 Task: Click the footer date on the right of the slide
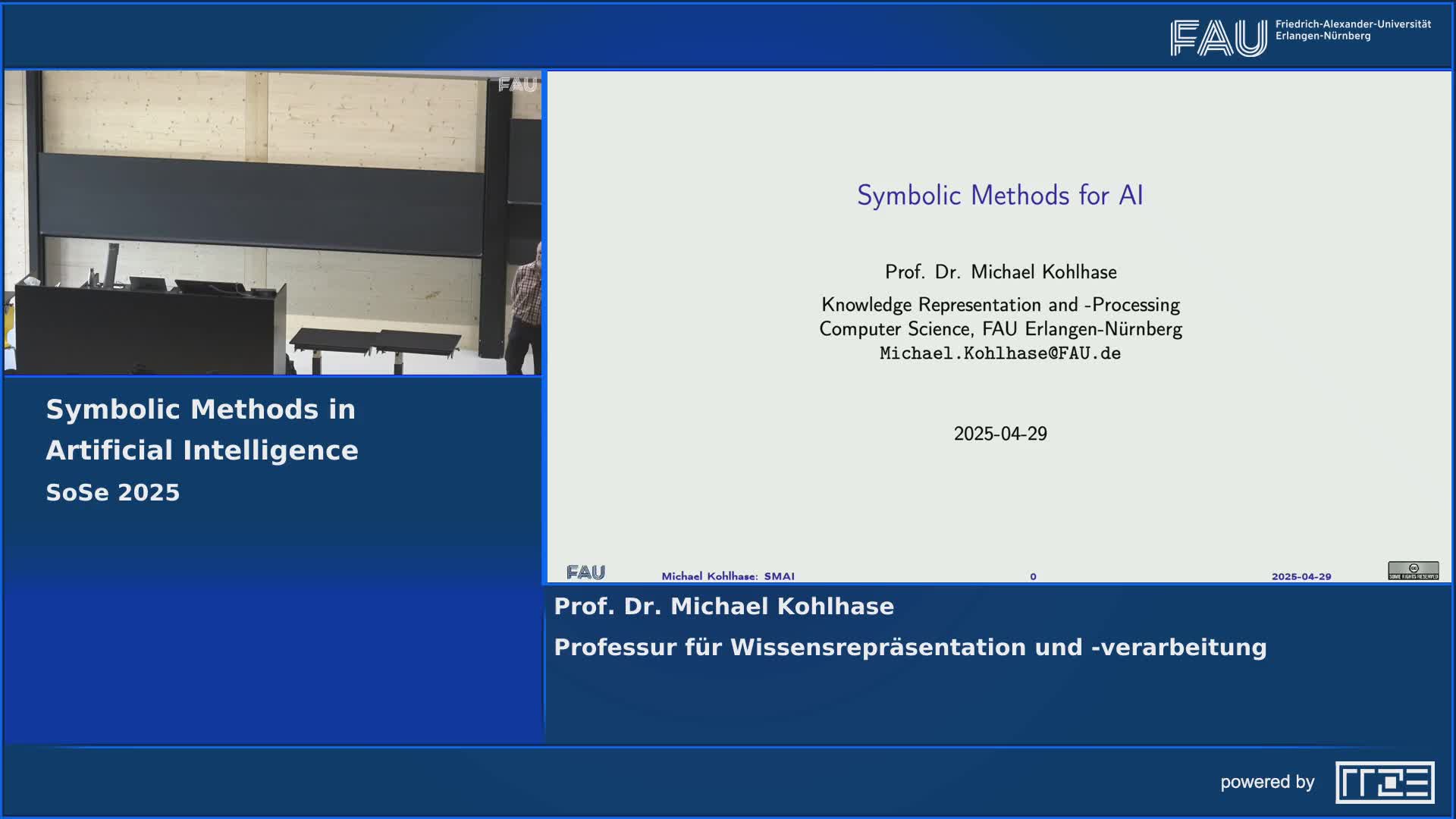(1301, 576)
